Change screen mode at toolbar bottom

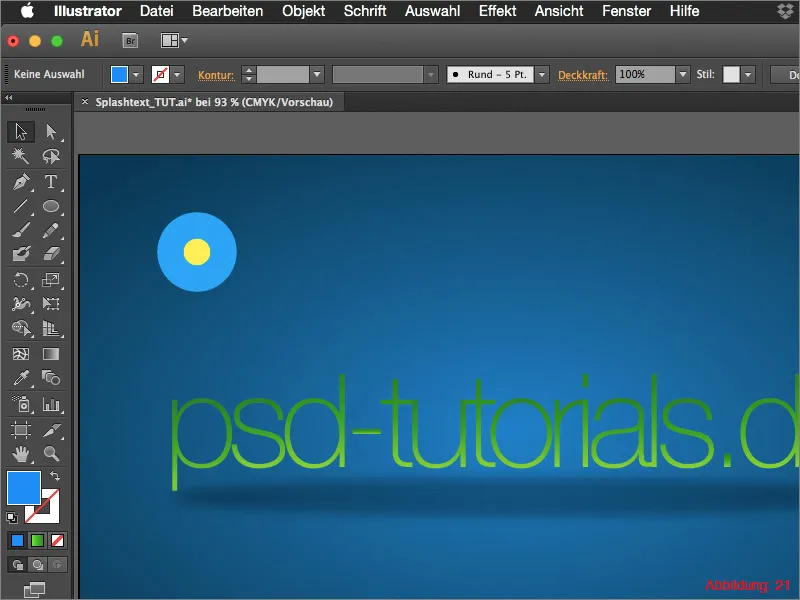(35, 590)
